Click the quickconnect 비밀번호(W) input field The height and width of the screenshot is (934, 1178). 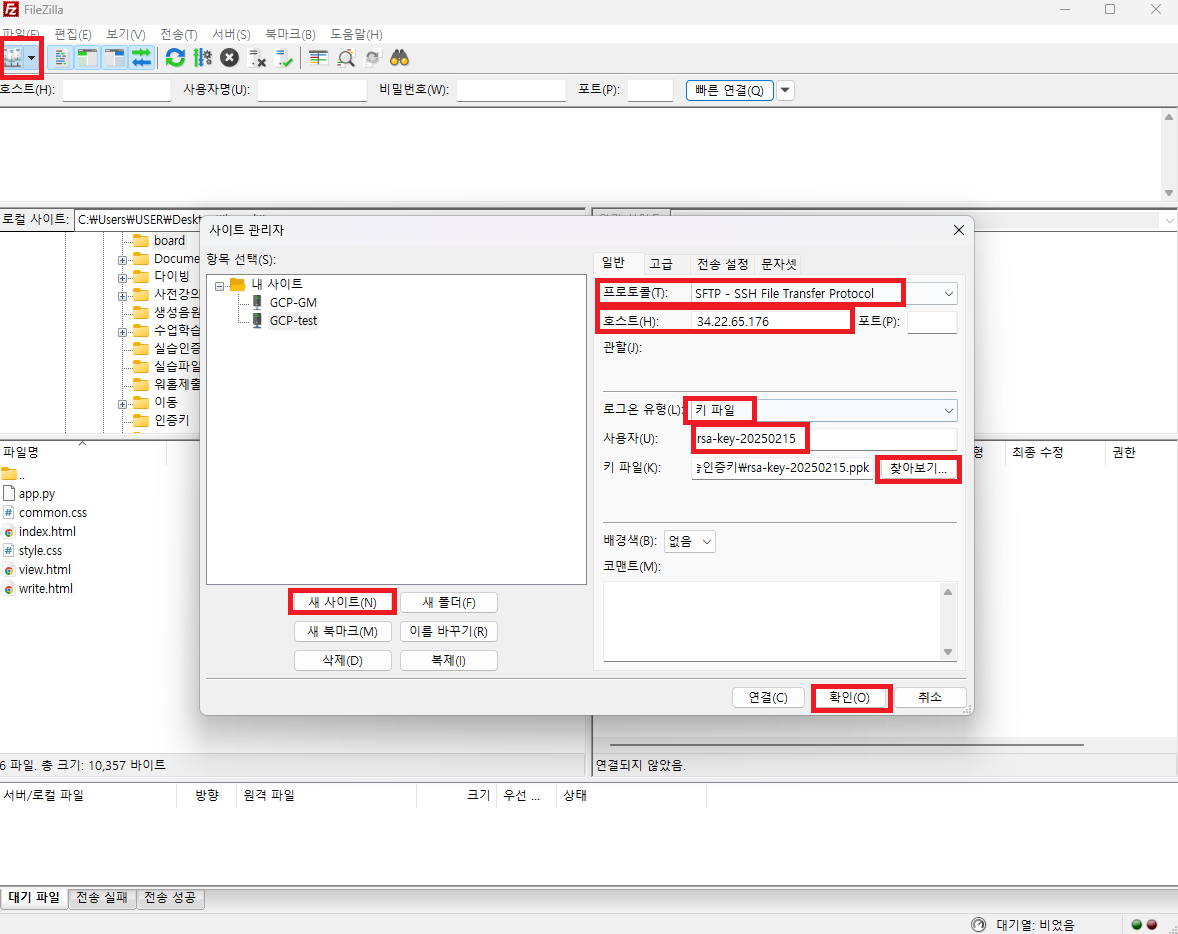(511, 90)
